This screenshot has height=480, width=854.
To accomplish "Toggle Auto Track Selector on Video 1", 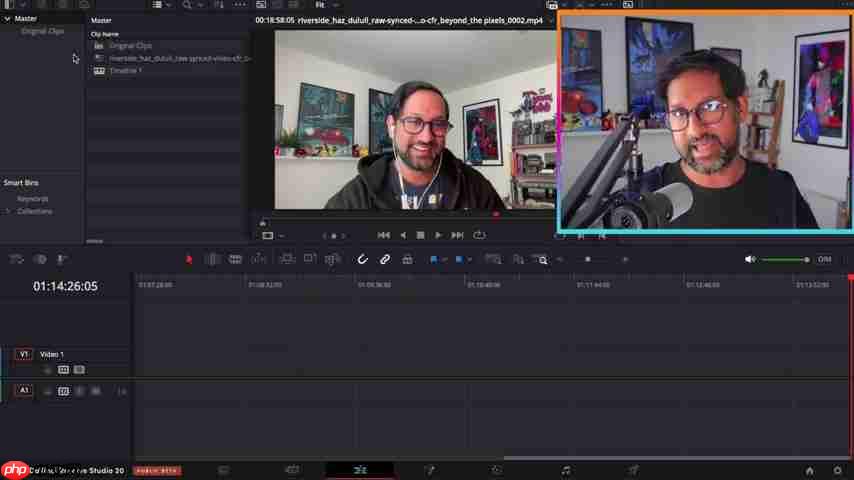I will 63,370.
